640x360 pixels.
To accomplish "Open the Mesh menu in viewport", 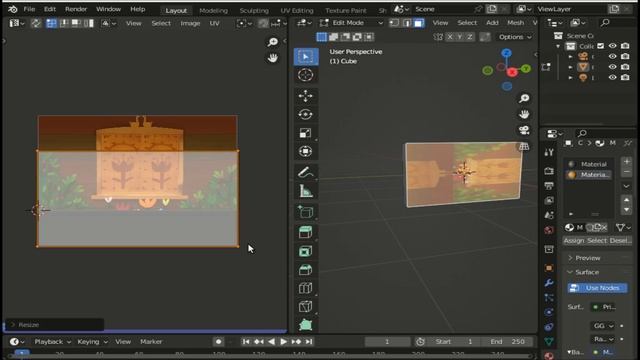I will coord(516,23).
